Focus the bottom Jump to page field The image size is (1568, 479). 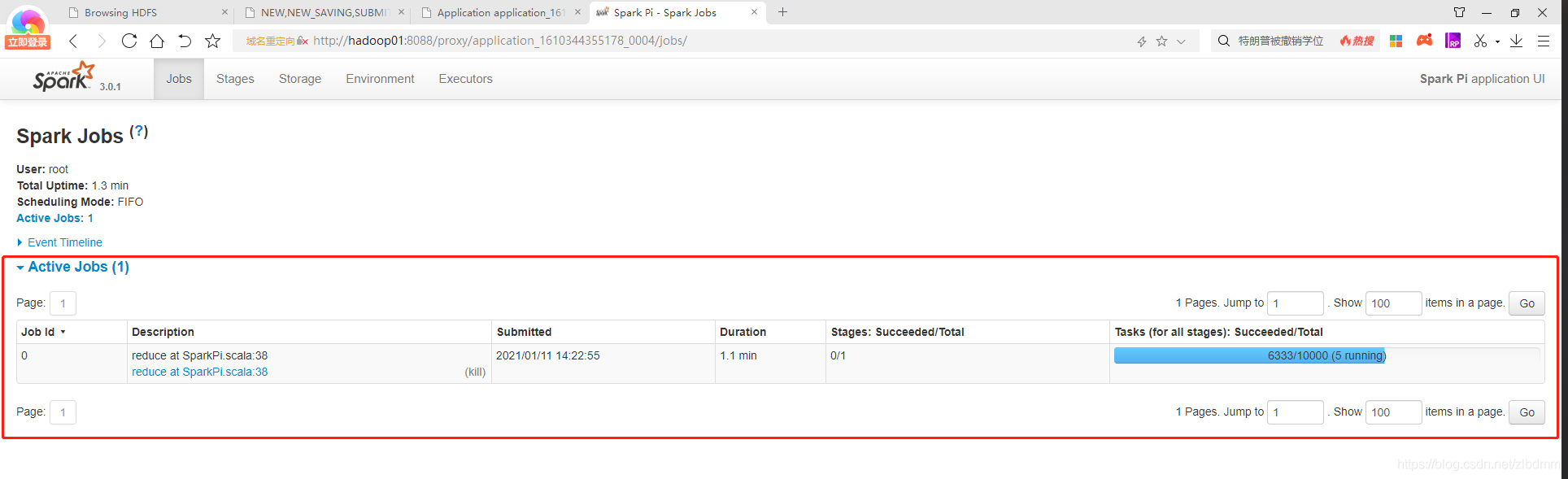coord(1296,412)
